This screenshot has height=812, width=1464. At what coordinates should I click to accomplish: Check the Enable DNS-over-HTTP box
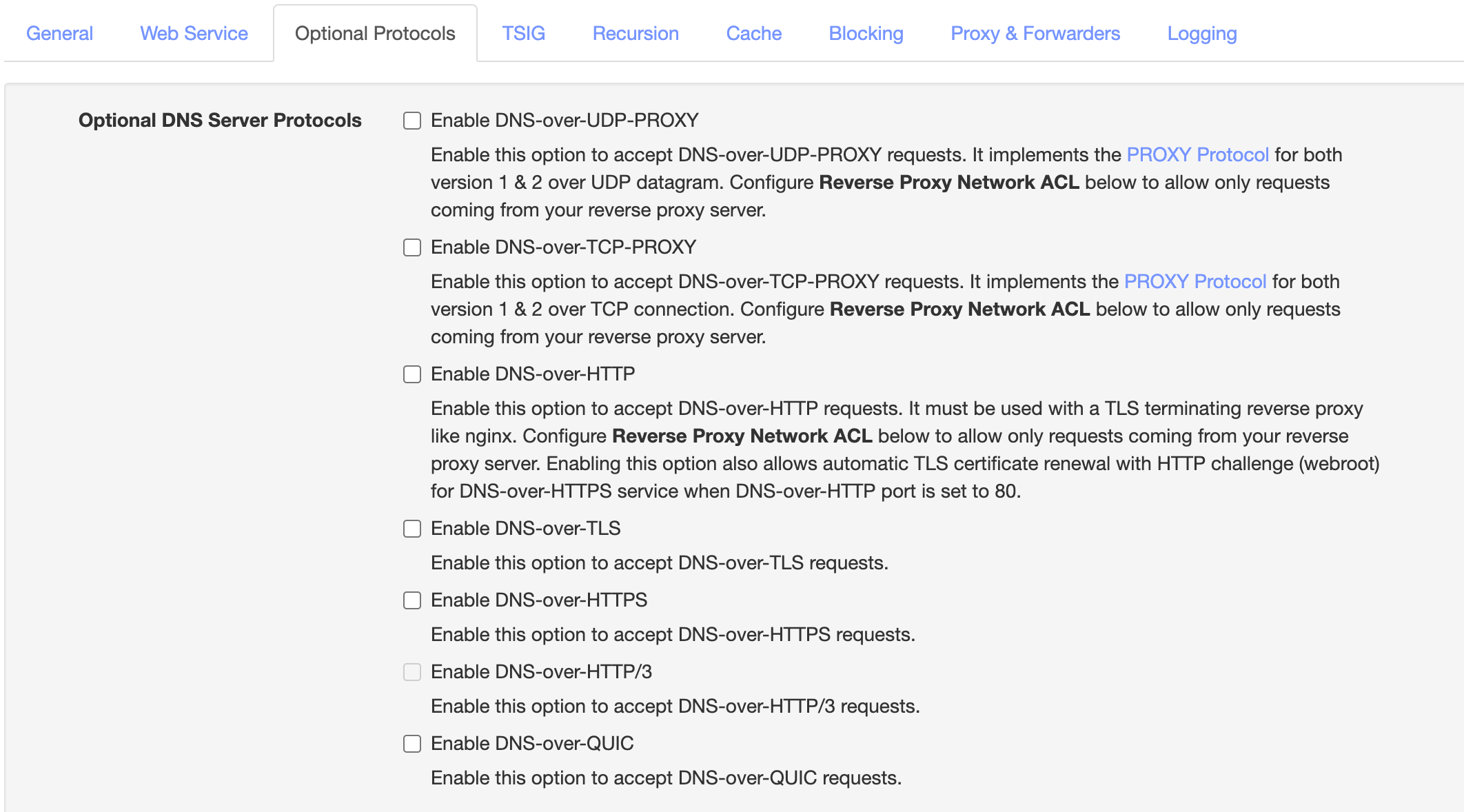tap(412, 374)
